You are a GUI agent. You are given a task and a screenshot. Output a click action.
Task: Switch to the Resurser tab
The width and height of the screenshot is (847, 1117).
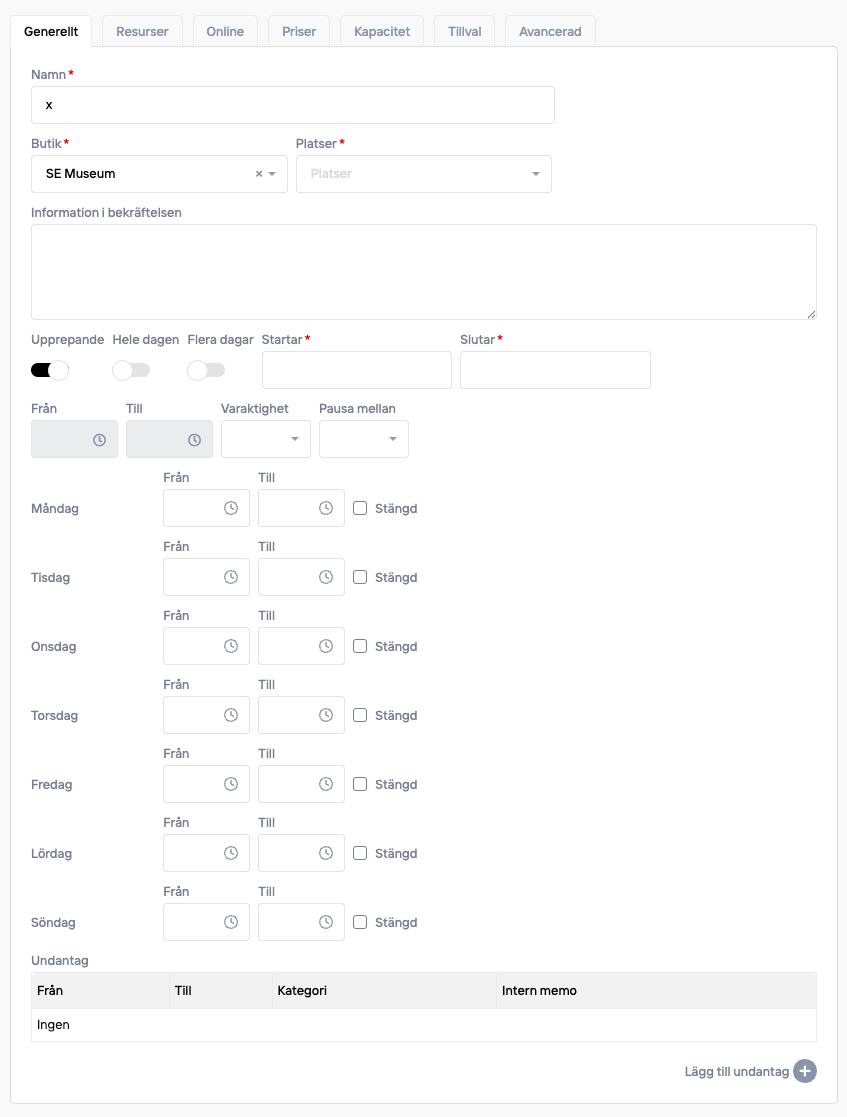[x=142, y=32]
